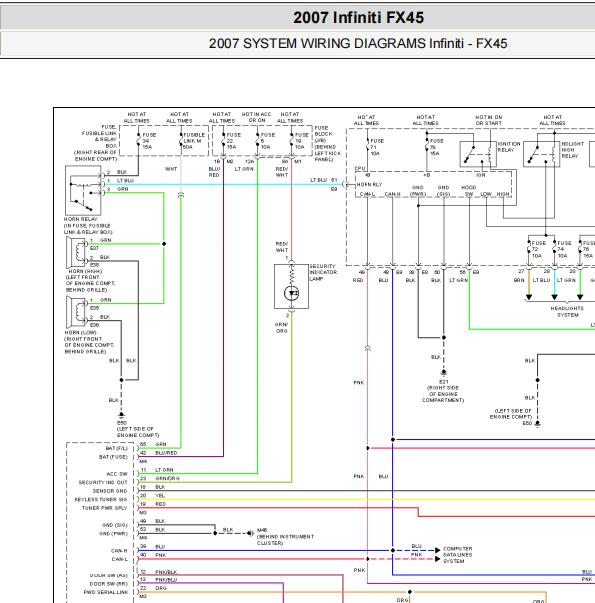
Task: Click the "FUSE 19 10A" label
Action: tap(302, 141)
